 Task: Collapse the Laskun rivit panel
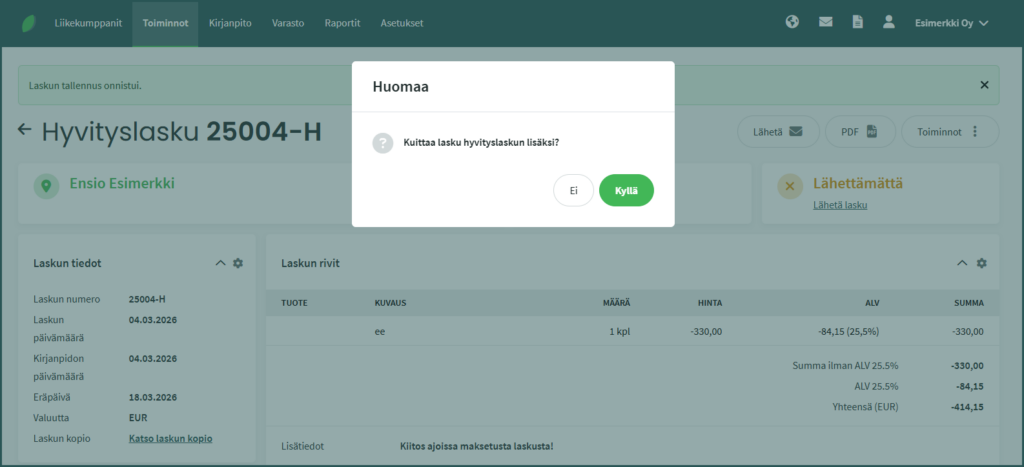pyautogui.click(x=962, y=263)
